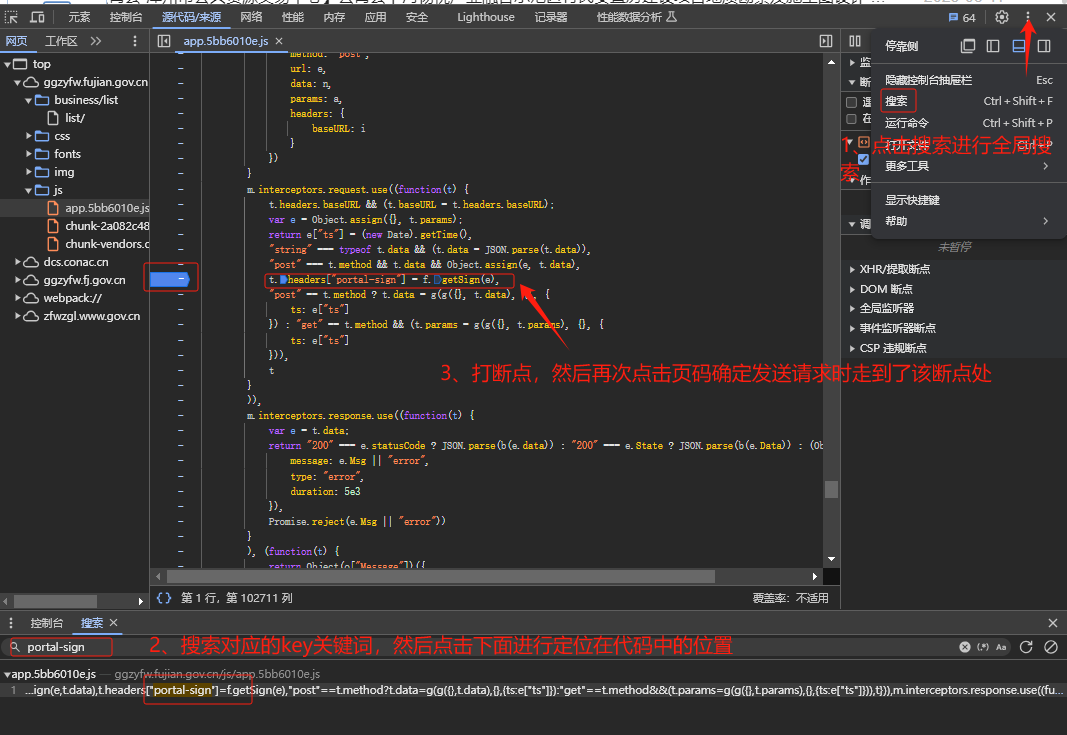Click the code editor horizontal scrollbar thumb
This screenshot has width=1067, height=735.
point(440,576)
